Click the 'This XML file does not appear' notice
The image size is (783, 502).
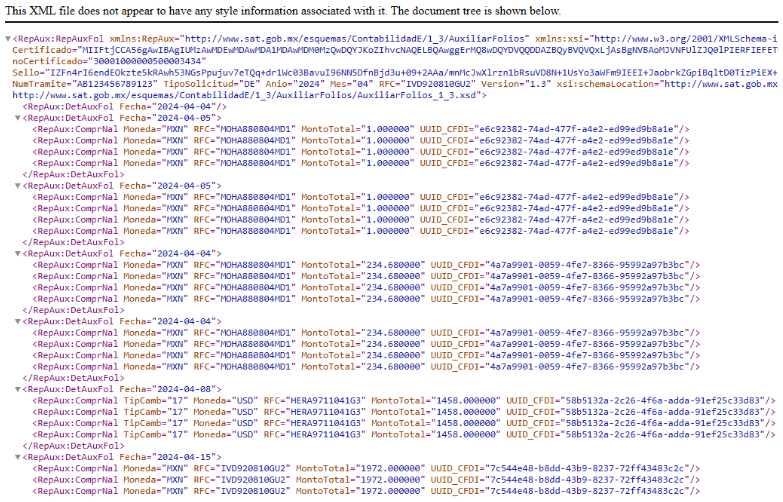click(269, 9)
